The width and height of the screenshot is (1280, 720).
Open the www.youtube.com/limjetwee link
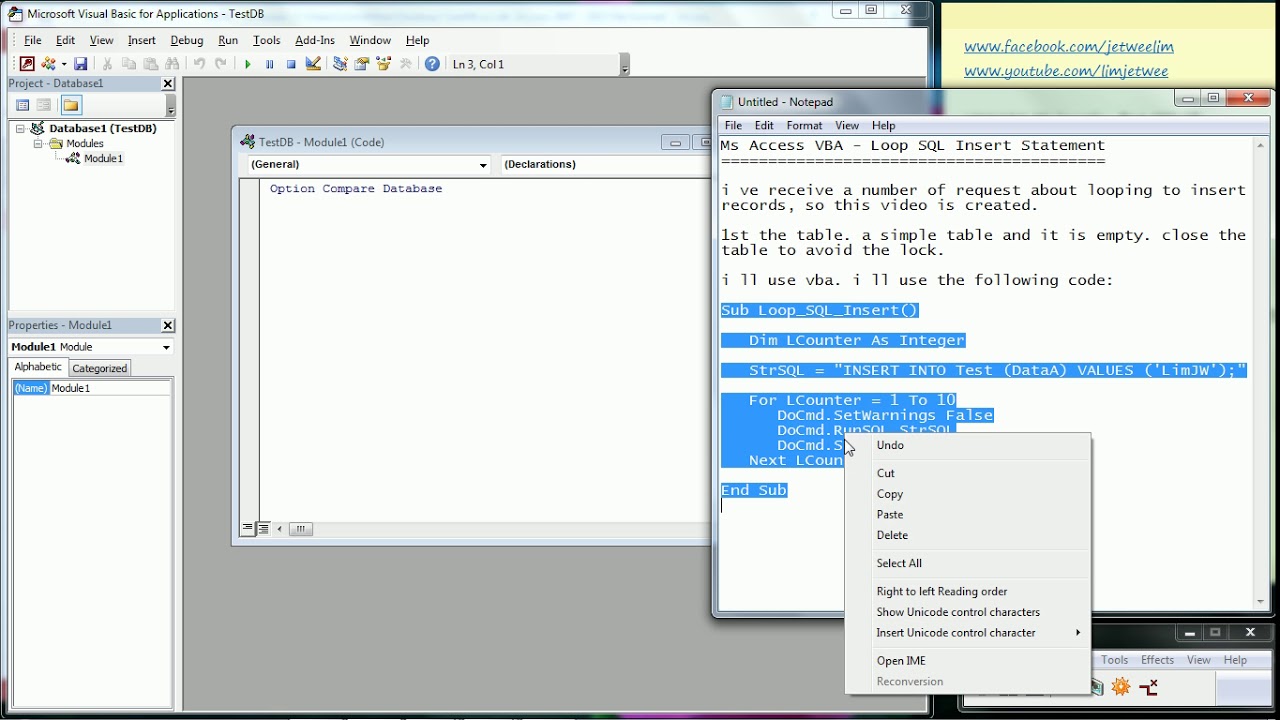(x=1066, y=72)
